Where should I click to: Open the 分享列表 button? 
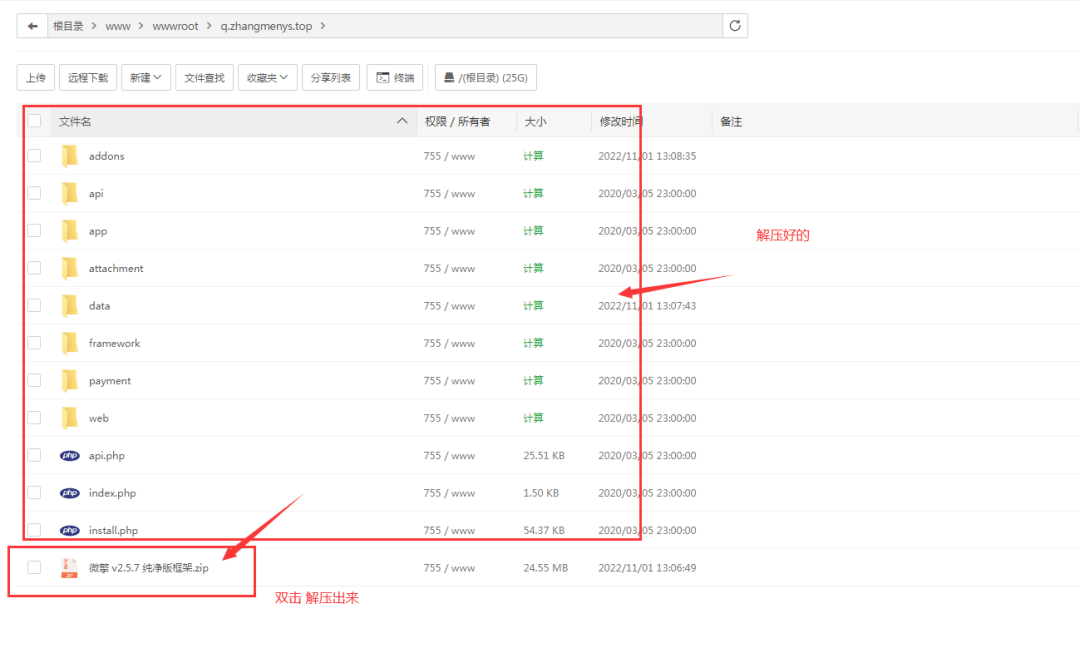point(330,77)
